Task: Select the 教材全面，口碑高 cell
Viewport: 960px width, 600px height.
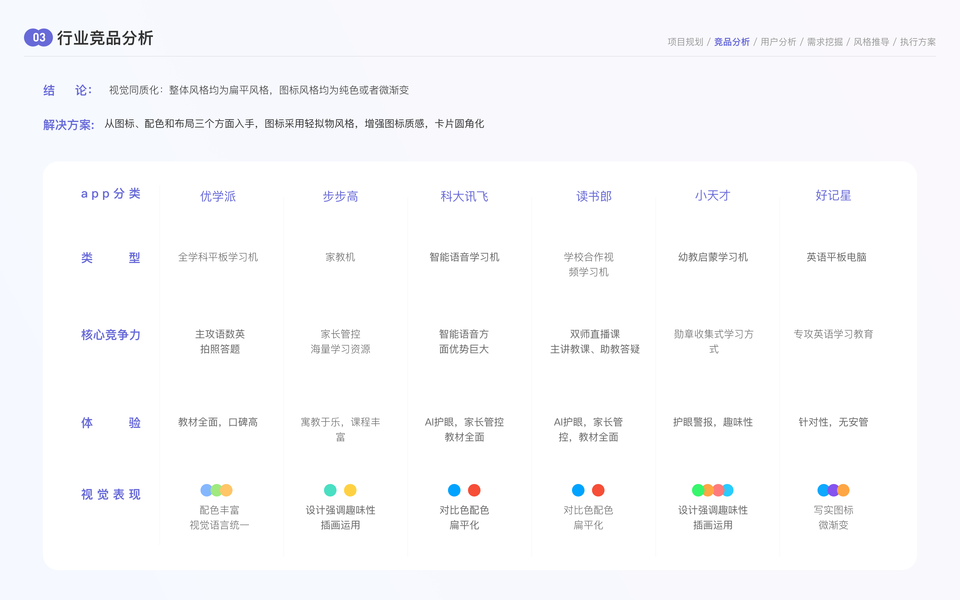Action: pos(218,422)
